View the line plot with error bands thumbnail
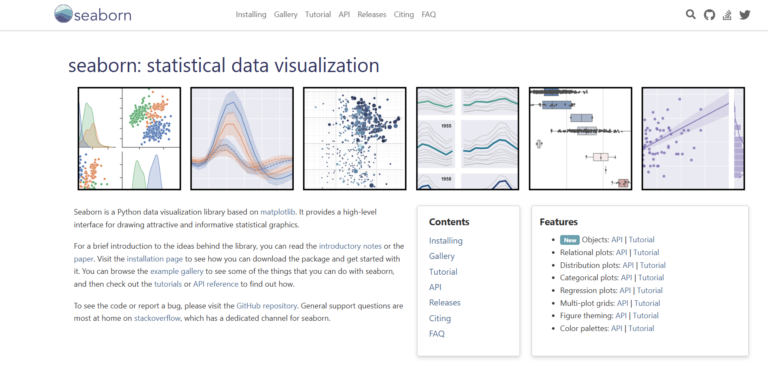768x366 pixels. pos(242,139)
